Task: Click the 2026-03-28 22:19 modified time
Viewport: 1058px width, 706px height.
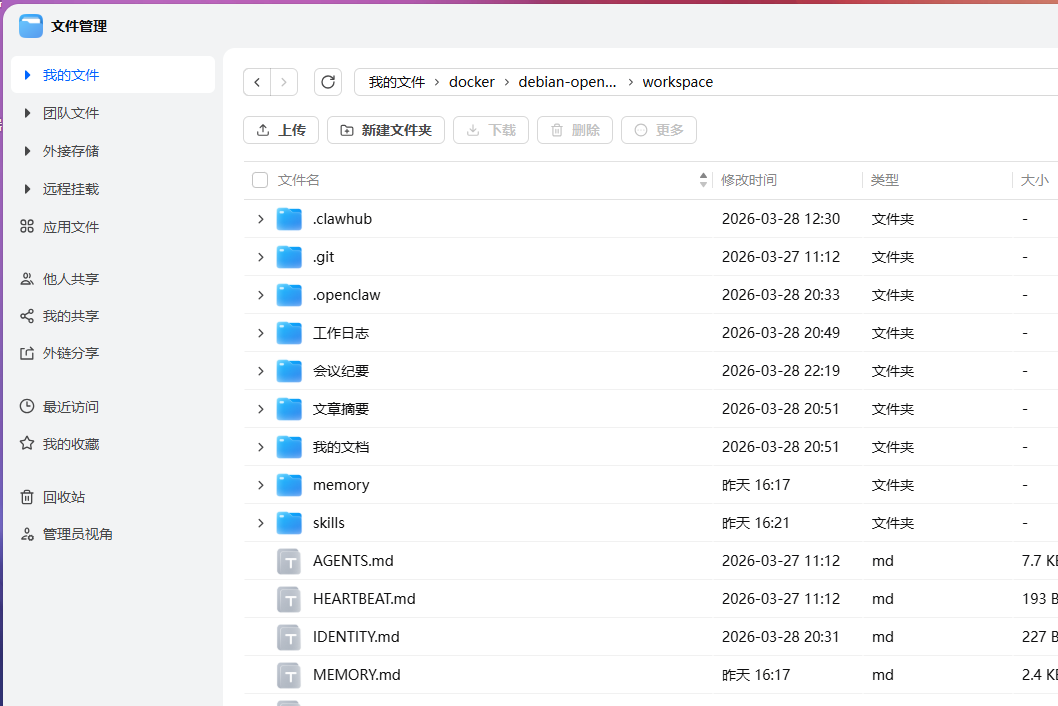Action: [781, 371]
